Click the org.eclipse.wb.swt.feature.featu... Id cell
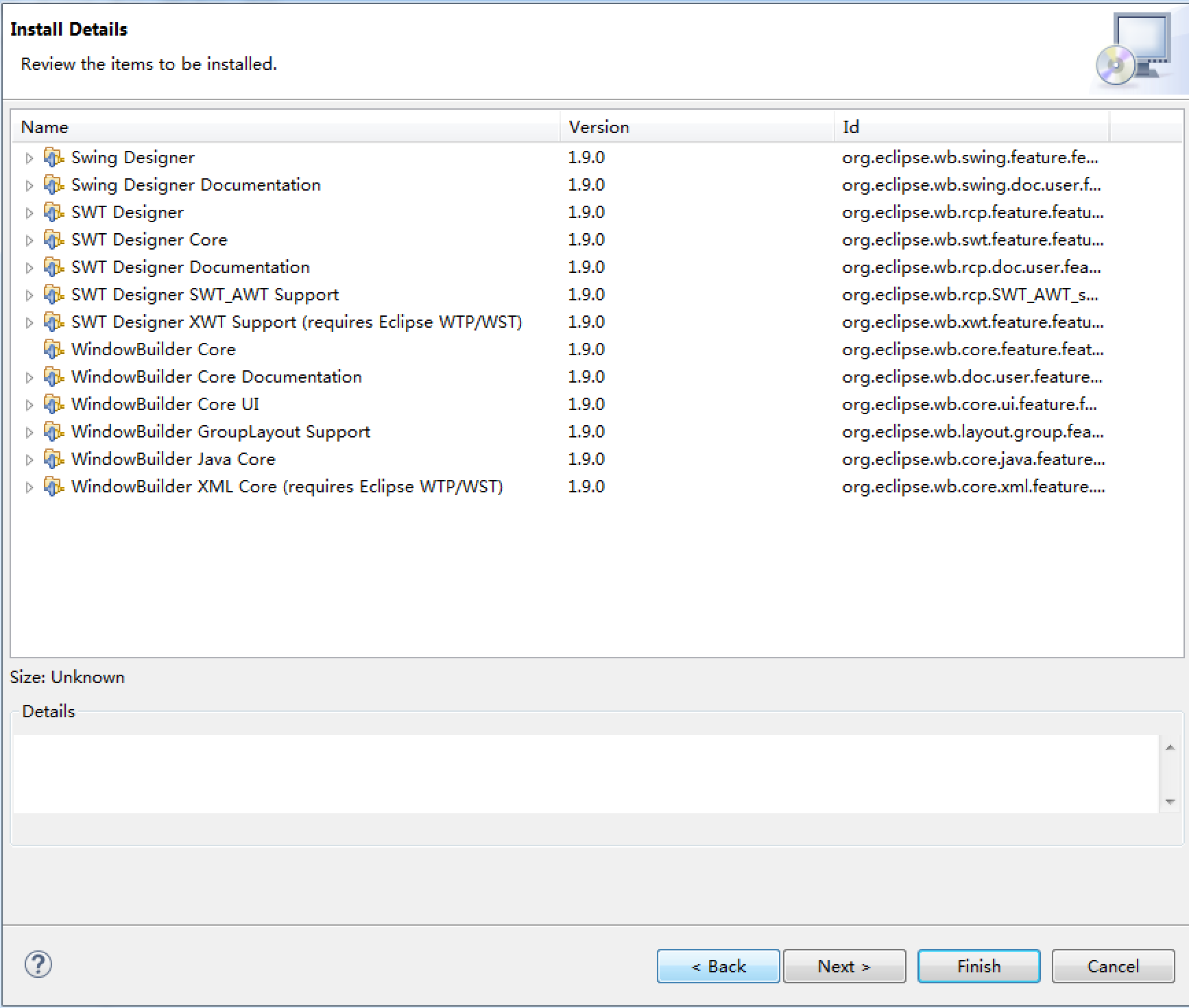The width and height of the screenshot is (1189, 1008). pyautogui.click(x=973, y=240)
